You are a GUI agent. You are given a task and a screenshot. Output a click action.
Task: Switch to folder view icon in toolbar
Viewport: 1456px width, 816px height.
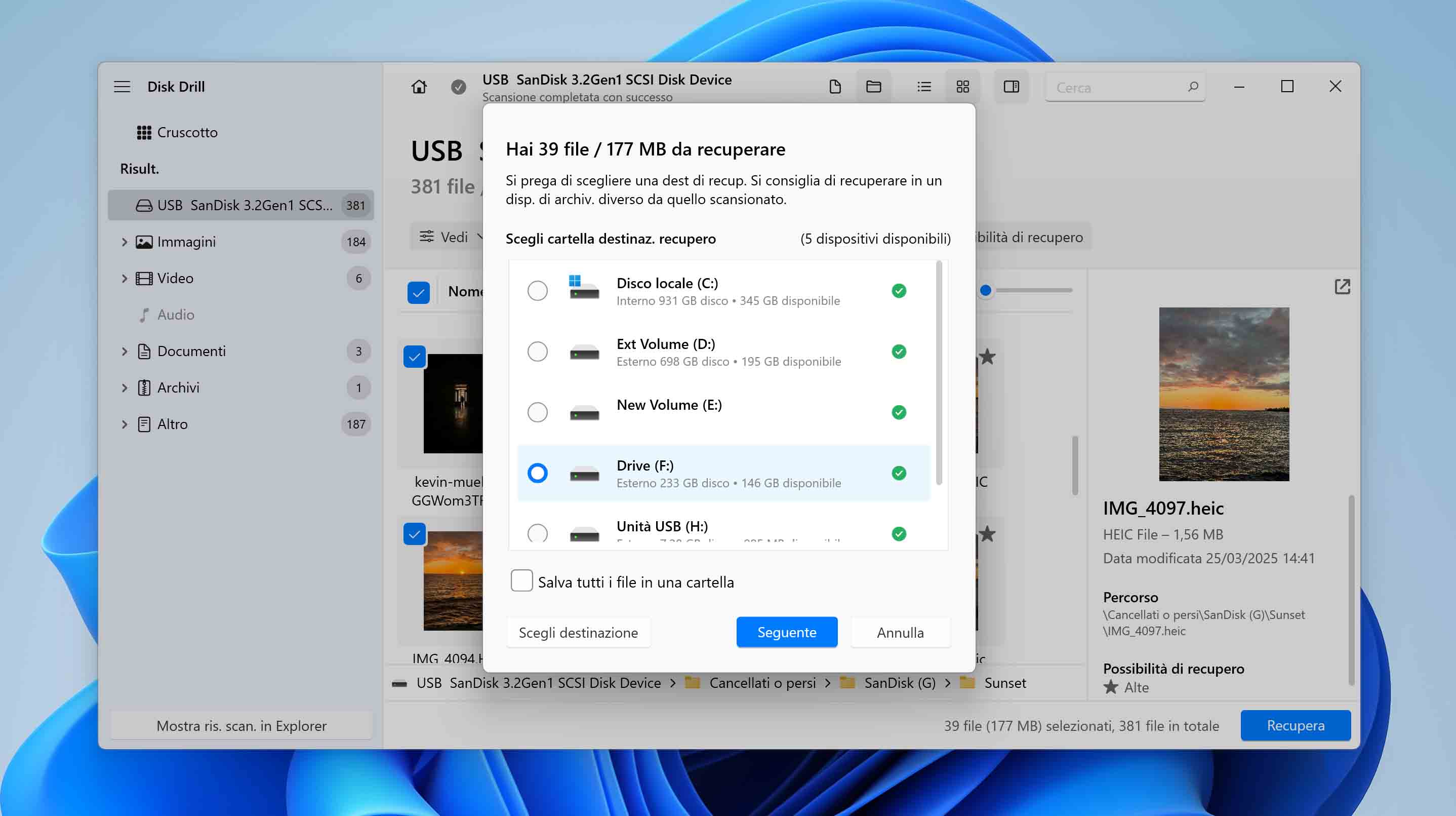click(873, 87)
